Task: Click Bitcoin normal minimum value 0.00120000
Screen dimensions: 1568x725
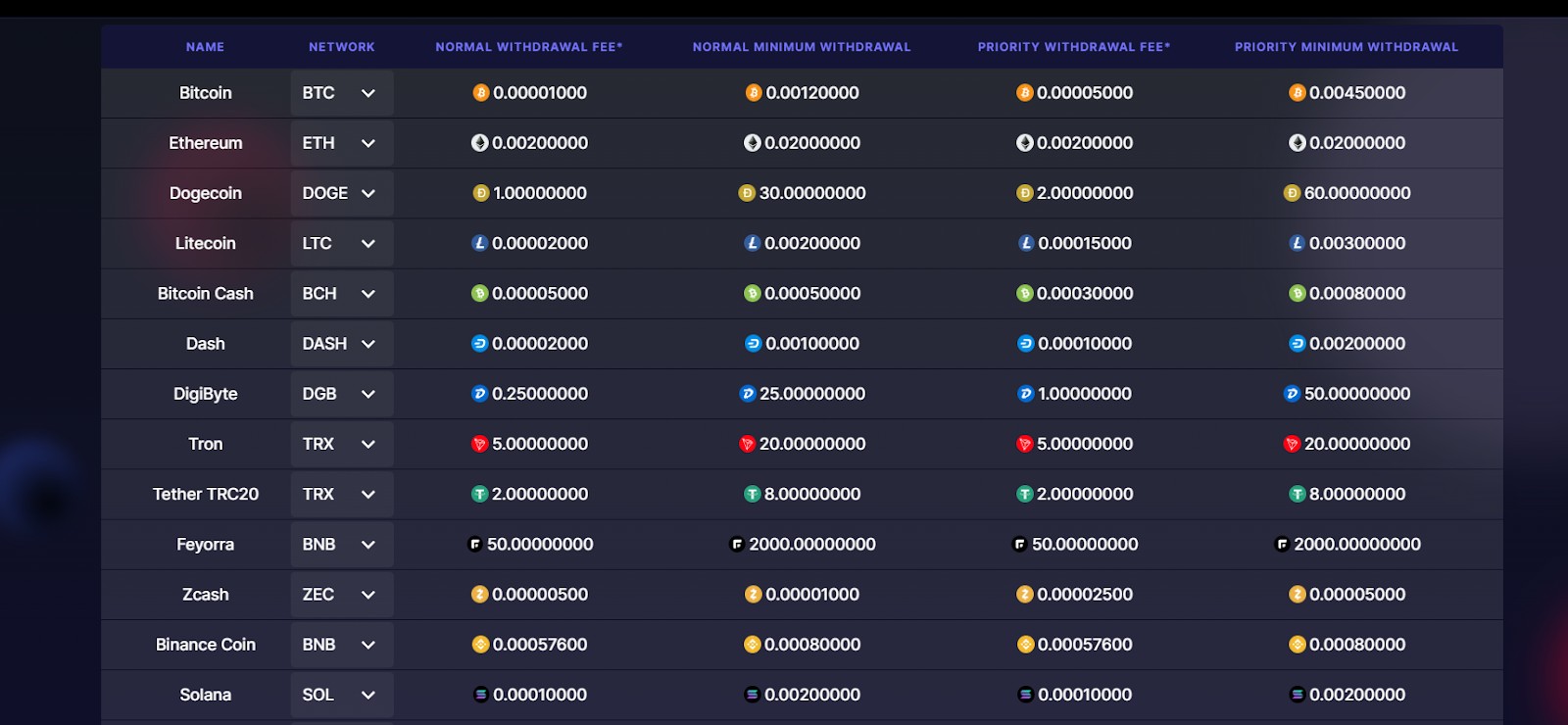Action: [812, 93]
